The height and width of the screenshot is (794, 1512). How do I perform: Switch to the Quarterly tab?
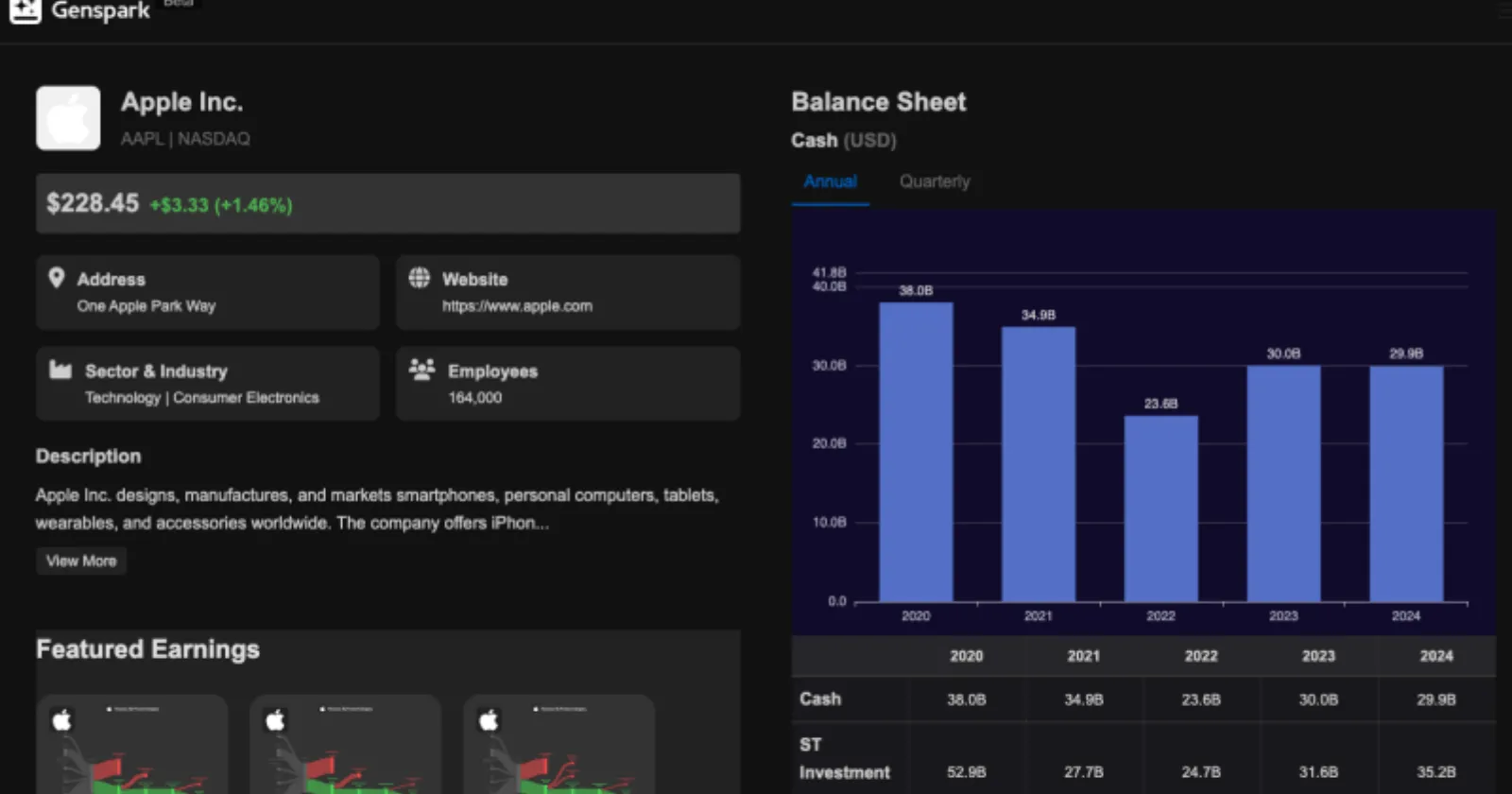coord(935,181)
